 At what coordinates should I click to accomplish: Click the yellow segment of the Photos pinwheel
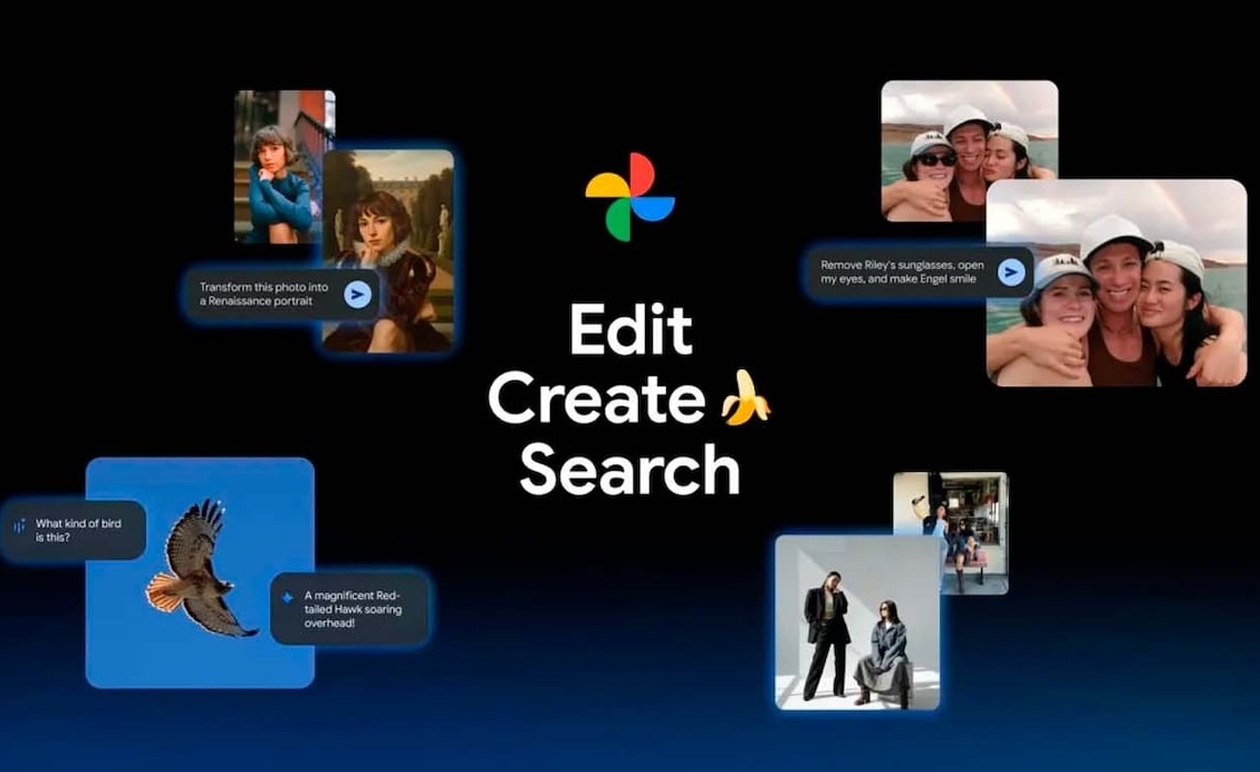605,186
